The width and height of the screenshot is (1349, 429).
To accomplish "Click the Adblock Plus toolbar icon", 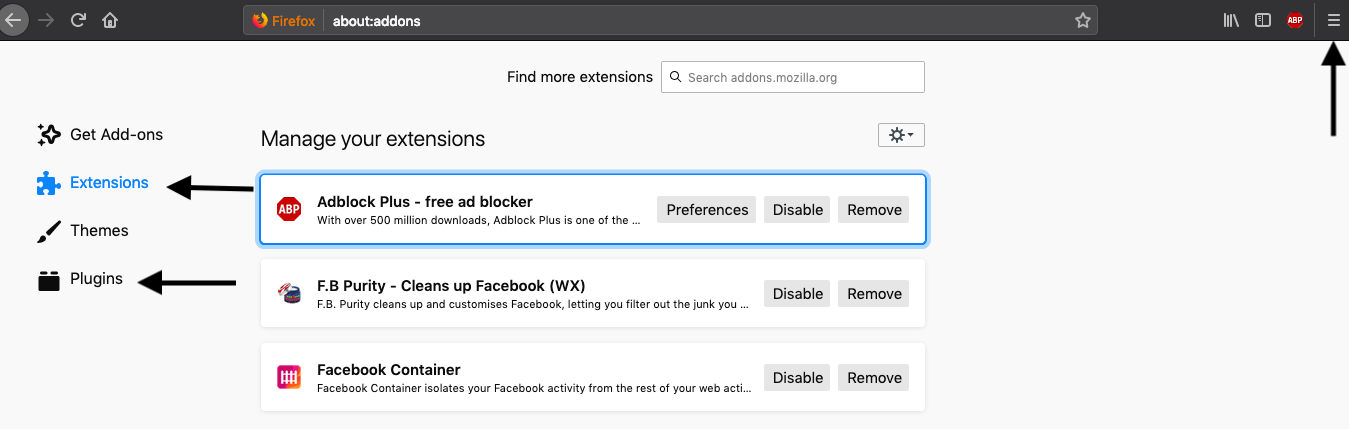I will (1295, 20).
